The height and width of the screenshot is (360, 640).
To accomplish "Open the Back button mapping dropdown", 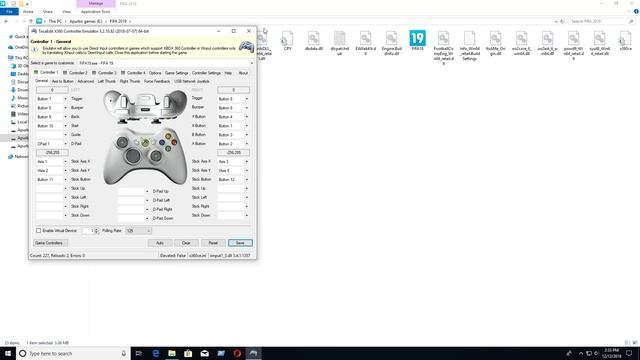I will (x=65, y=117).
